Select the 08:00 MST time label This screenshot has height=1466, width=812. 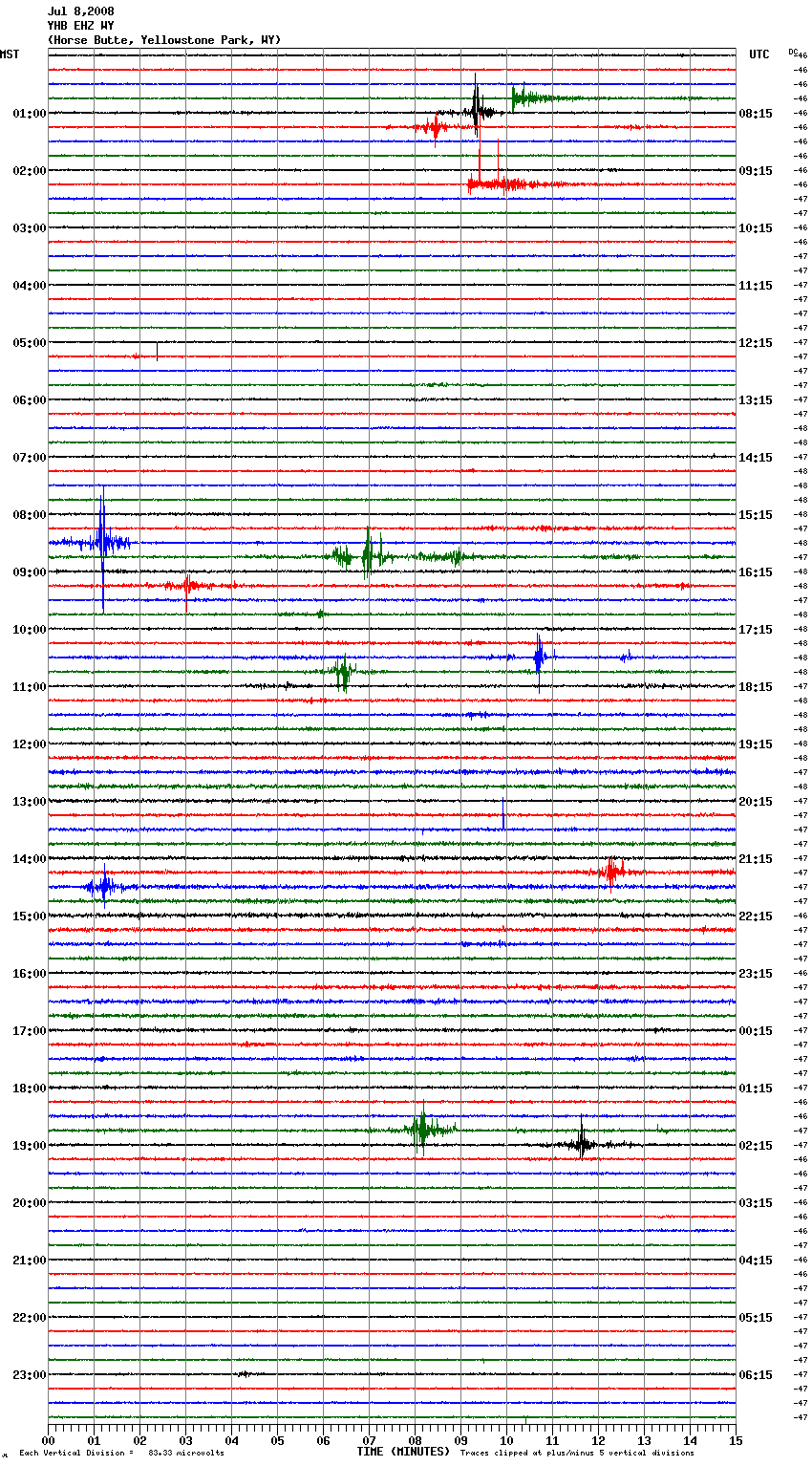[x=30, y=515]
